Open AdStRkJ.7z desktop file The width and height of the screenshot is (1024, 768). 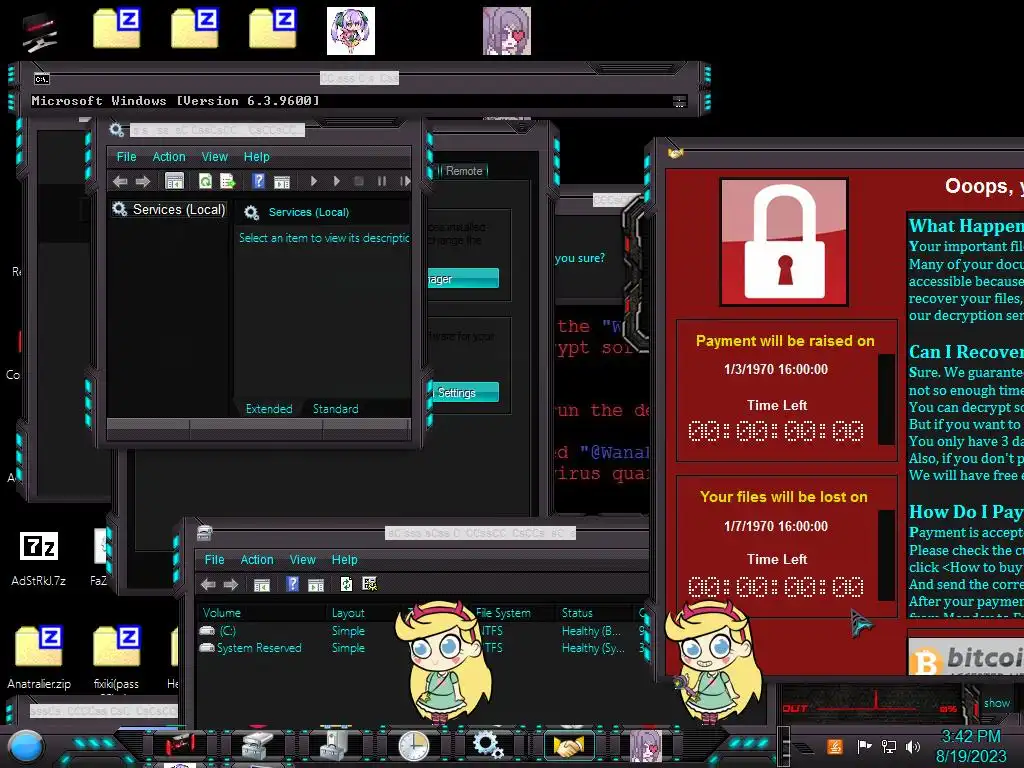point(39,558)
